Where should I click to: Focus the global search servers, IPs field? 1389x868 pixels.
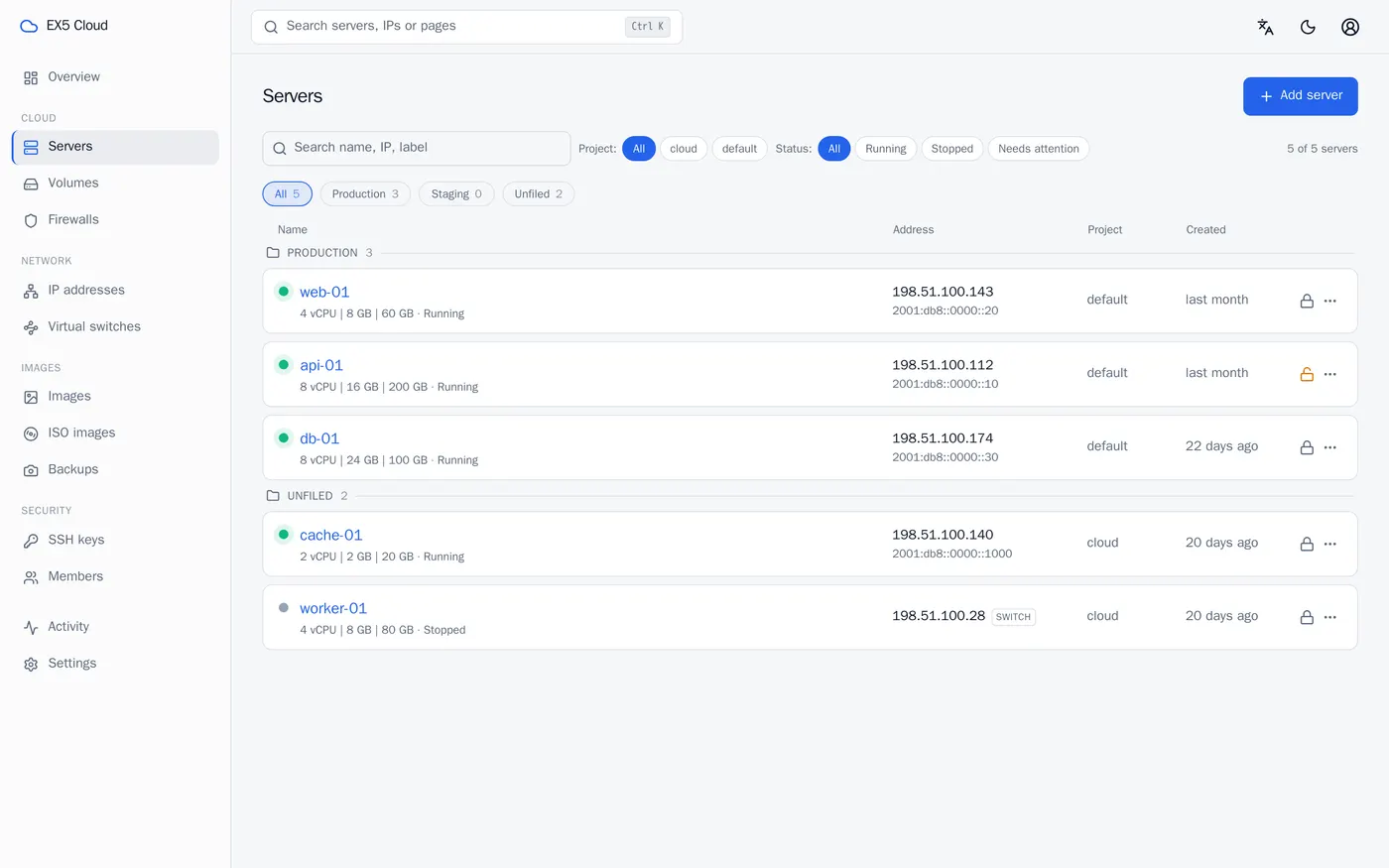pos(466,27)
